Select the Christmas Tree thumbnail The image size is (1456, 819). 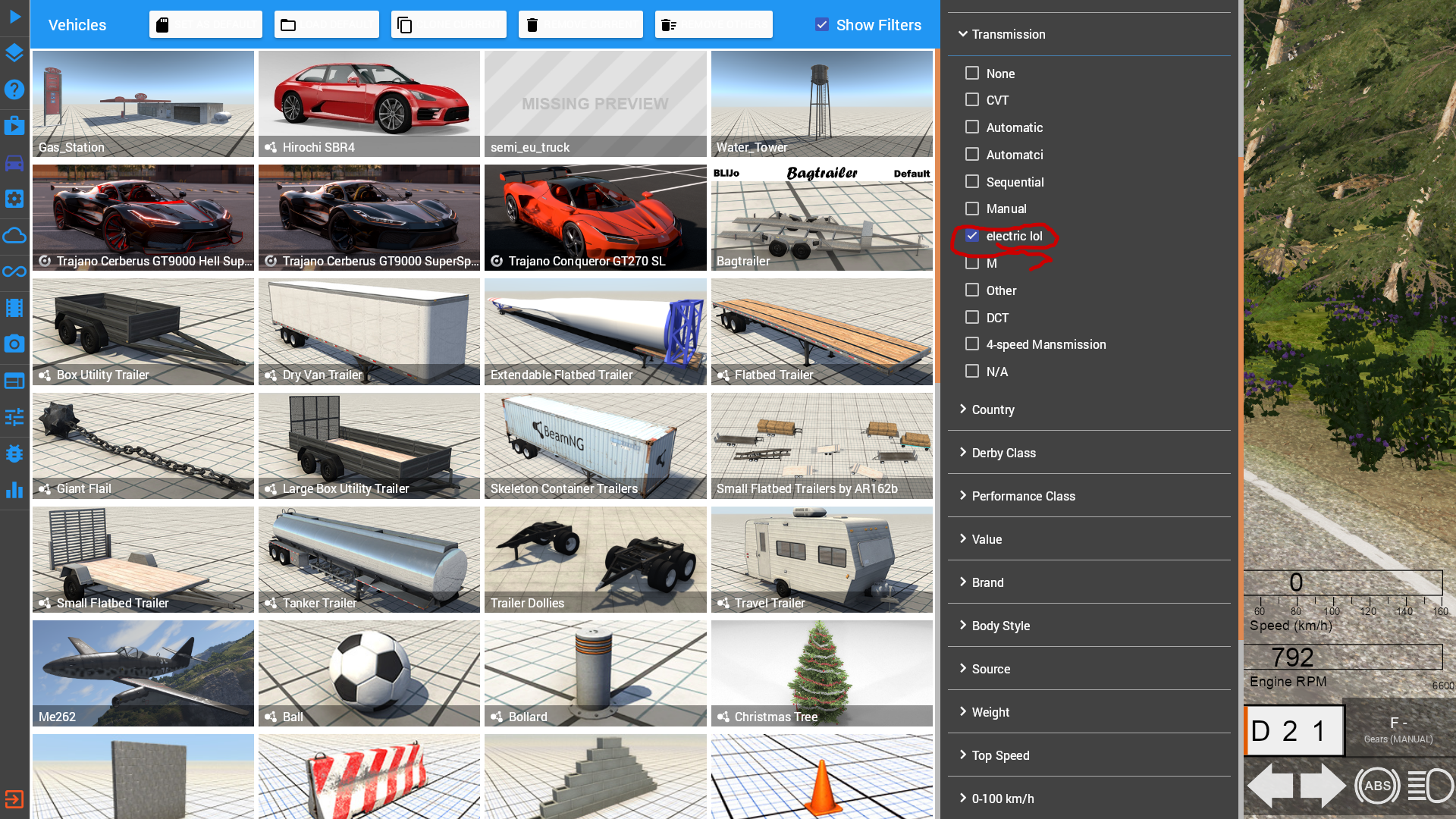[x=822, y=673]
